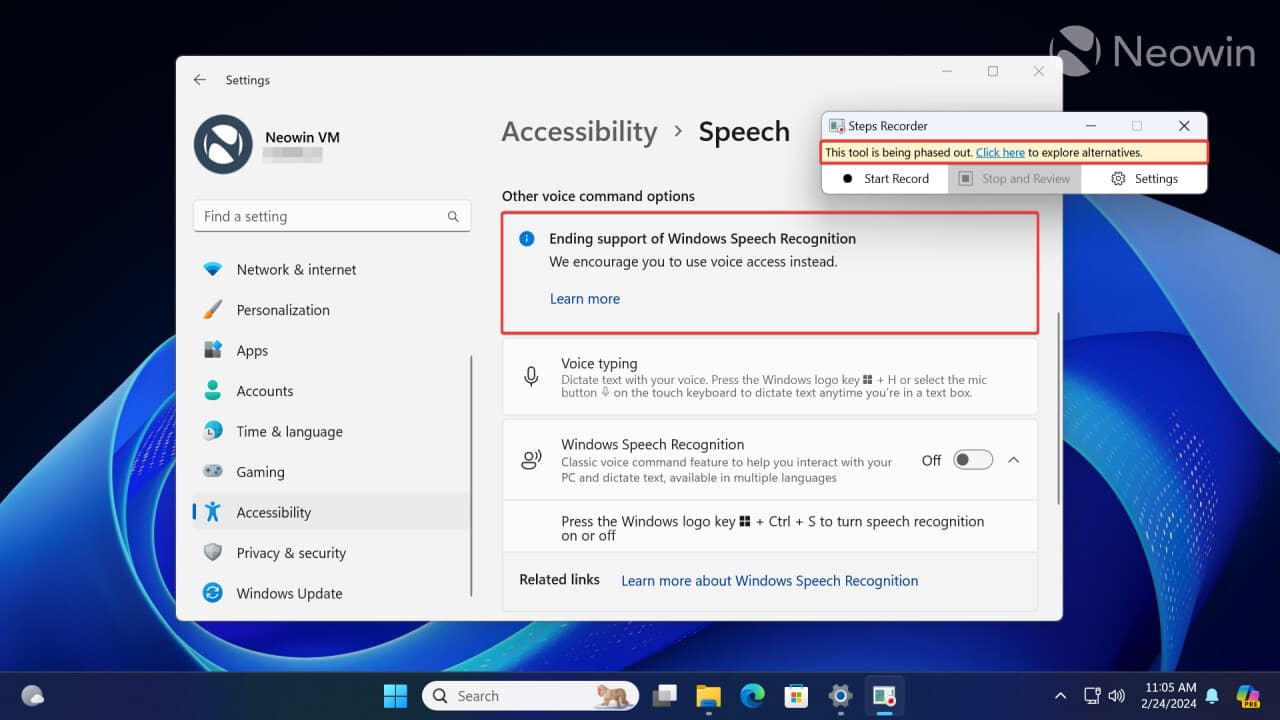Open Learn more about Windows Speech Recognition

coord(769,580)
